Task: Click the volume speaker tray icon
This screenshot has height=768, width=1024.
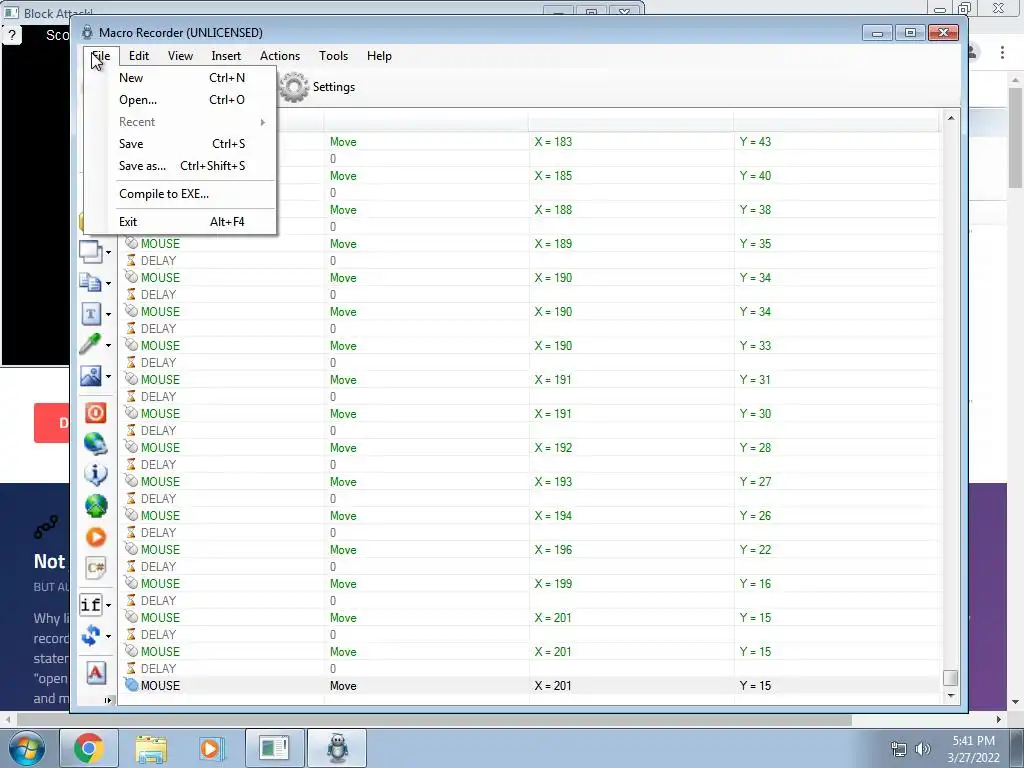Action: point(923,749)
